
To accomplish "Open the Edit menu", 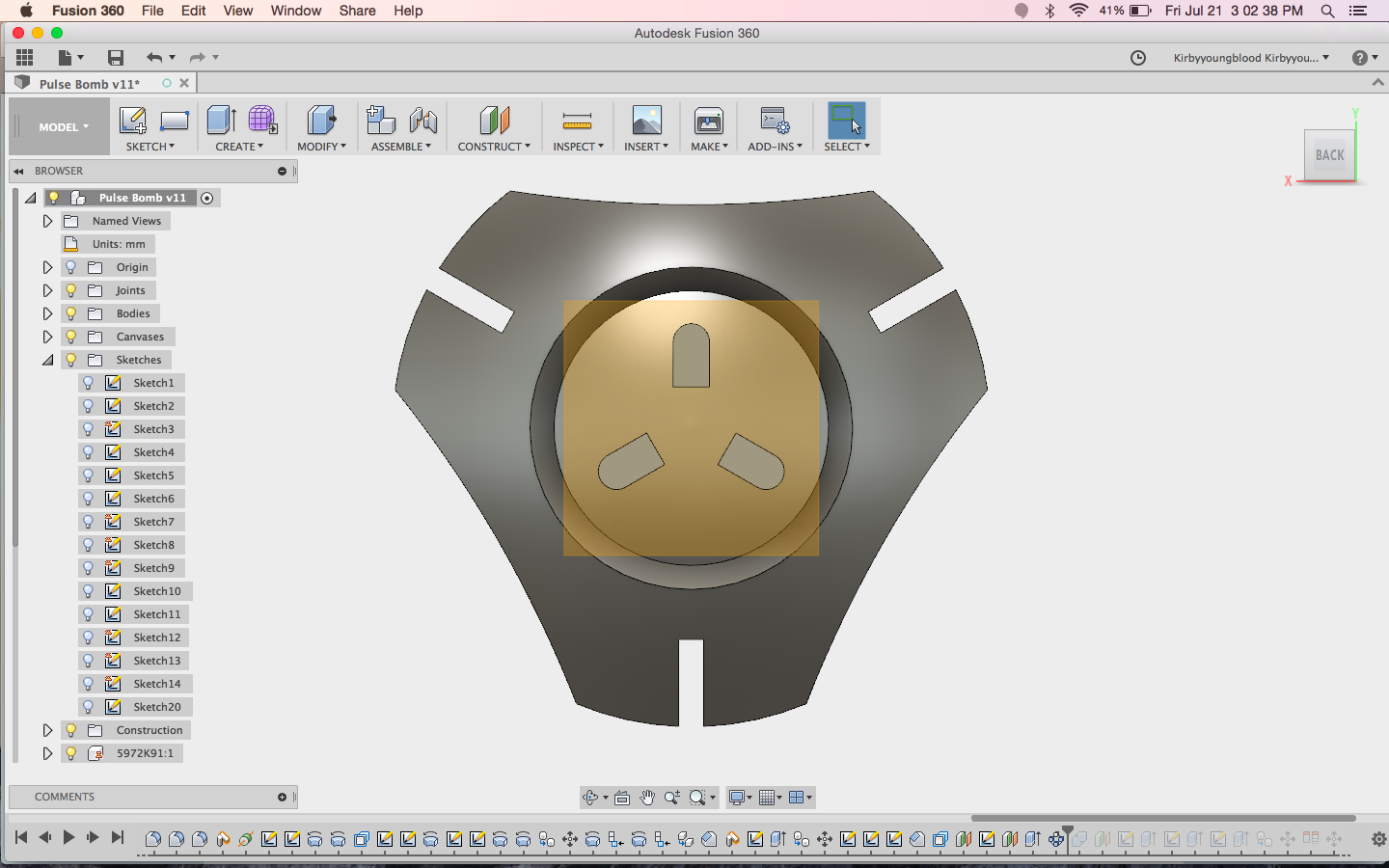I will [x=194, y=11].
